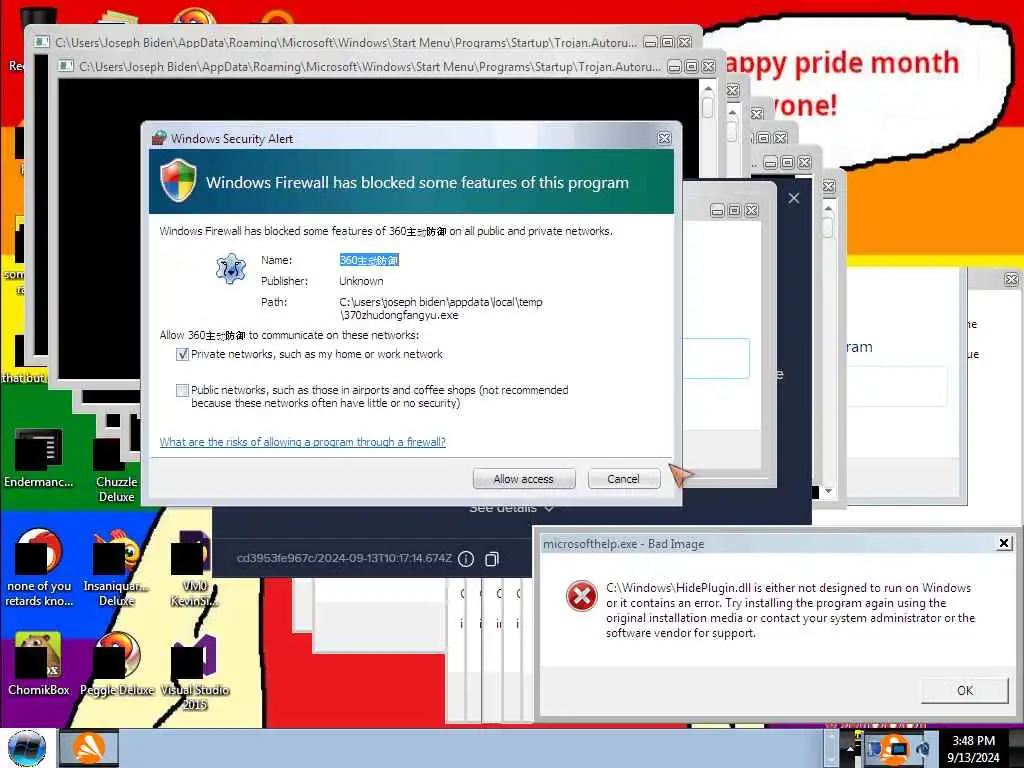Expand the See details chevron
This screenshot has height=768, width=1024.
549,508
